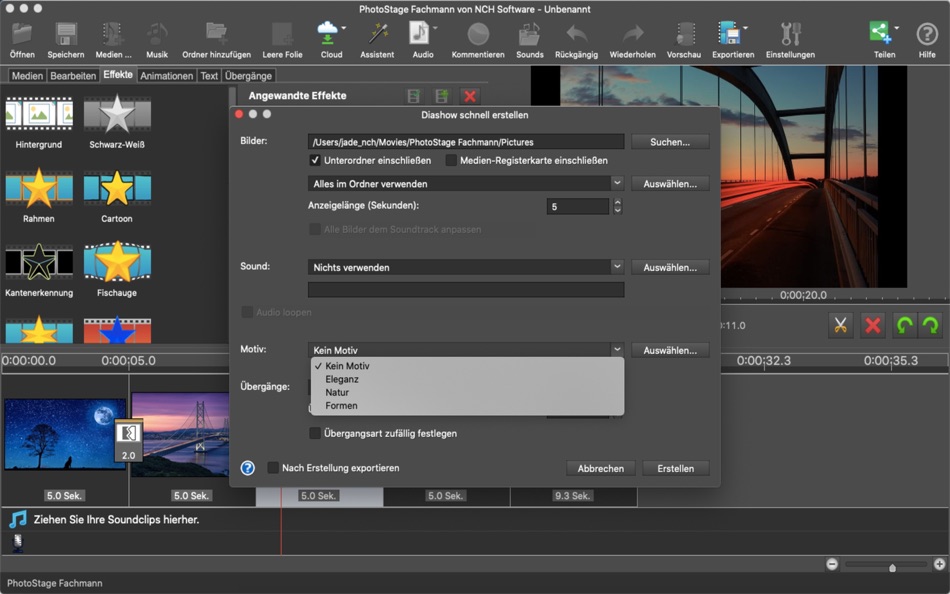Click the Abbrechen button

click(x=600, y=469)
